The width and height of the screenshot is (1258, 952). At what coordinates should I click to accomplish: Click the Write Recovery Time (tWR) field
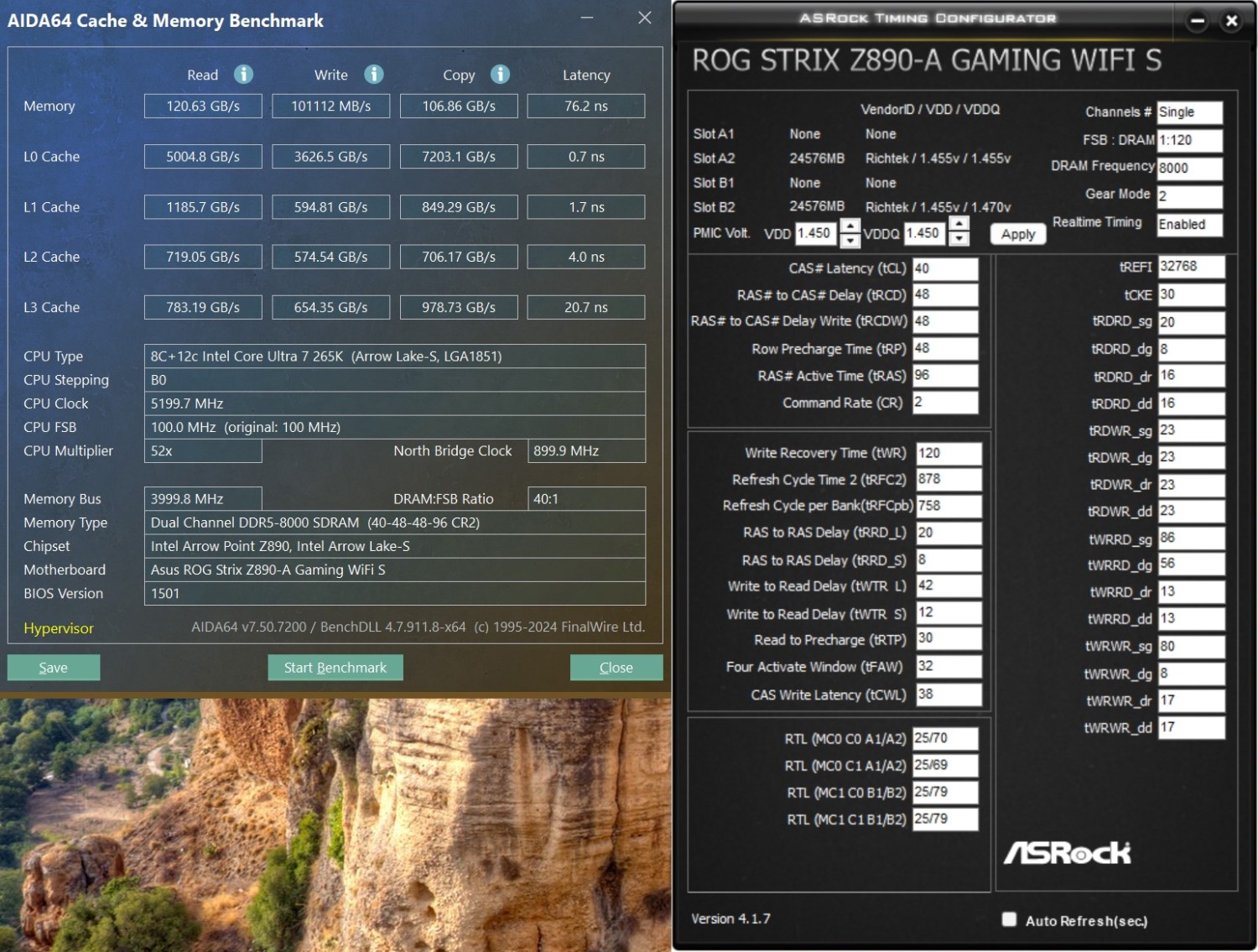coord(949,453)
